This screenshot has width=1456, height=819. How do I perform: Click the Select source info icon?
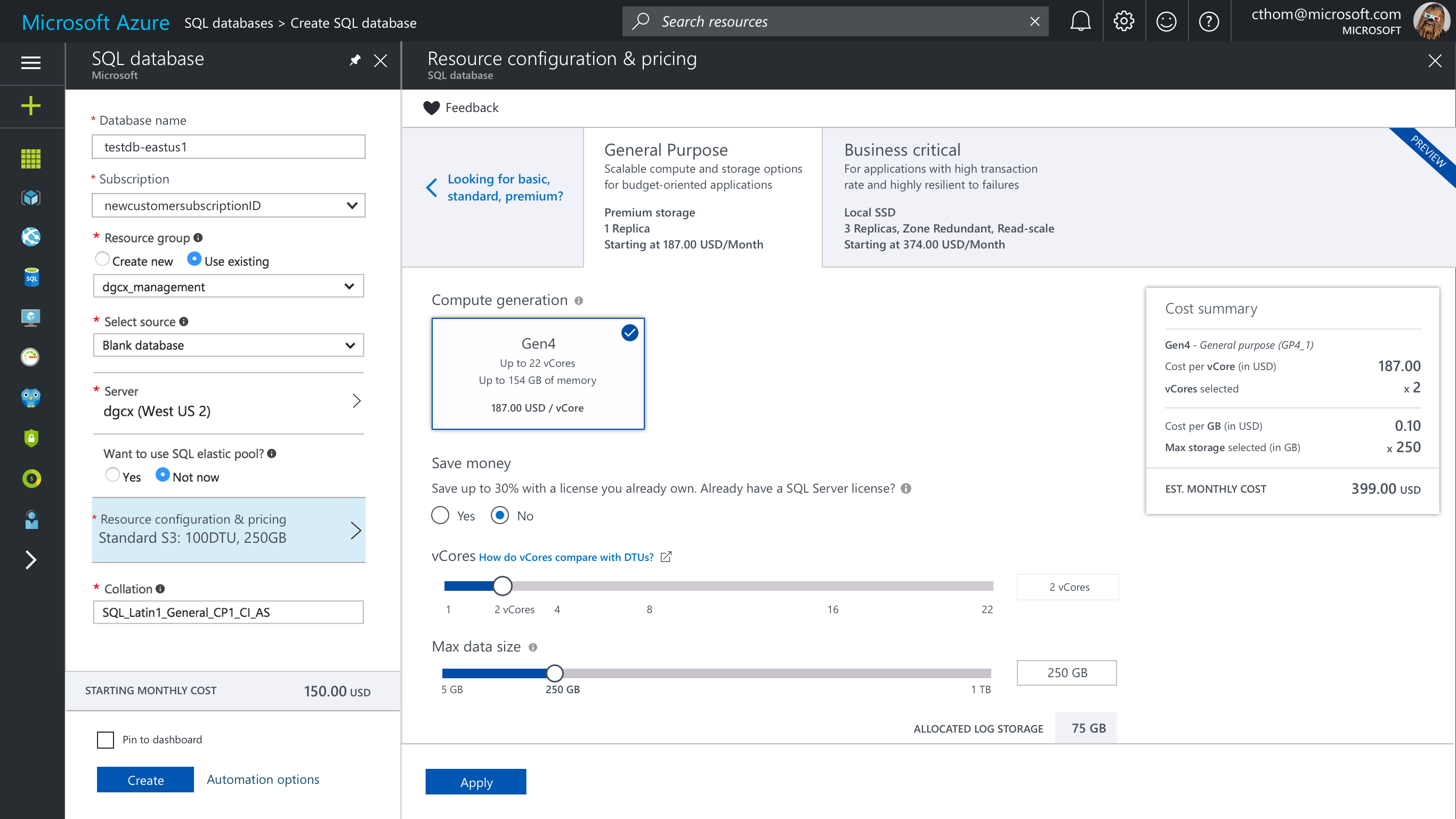[184, 322]
